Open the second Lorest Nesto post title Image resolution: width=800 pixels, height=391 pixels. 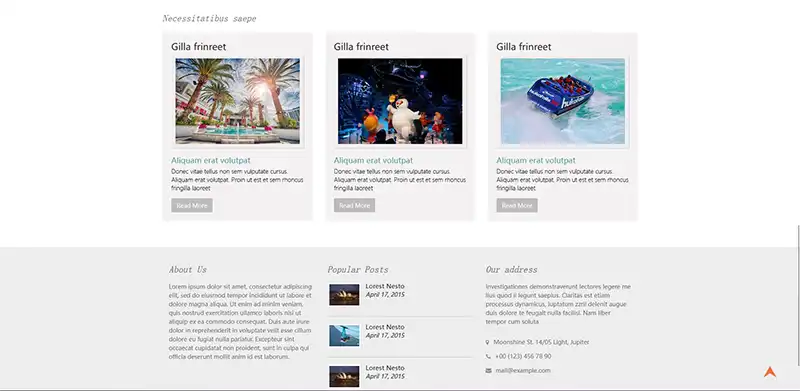pos(385,327)
